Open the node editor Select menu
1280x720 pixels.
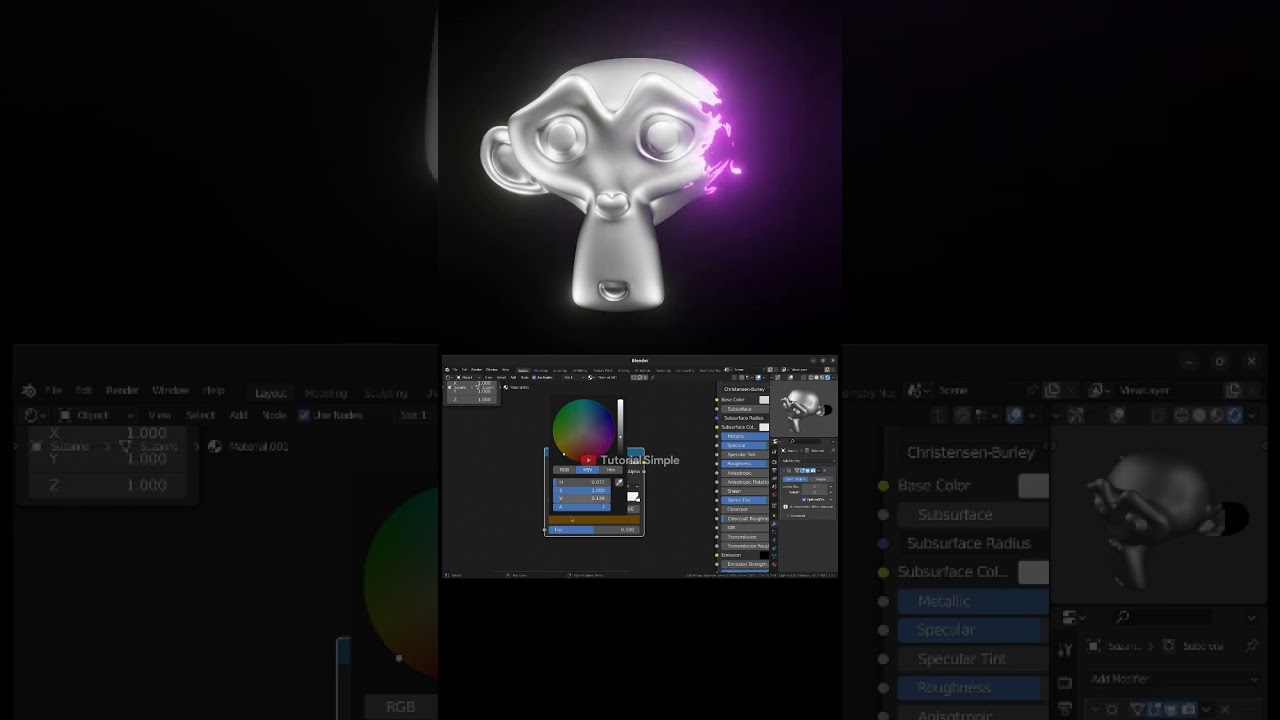501,377
